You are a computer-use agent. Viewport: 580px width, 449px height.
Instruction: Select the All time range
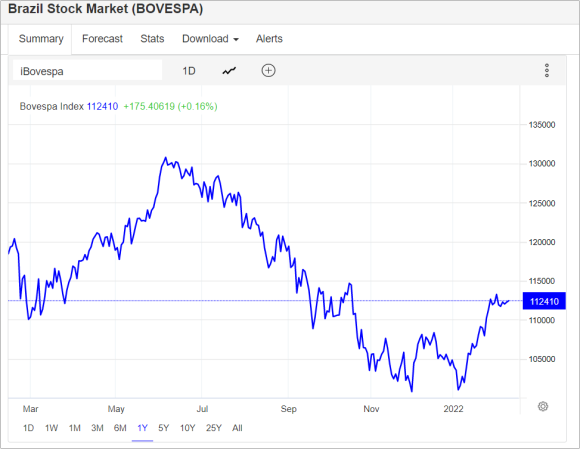tap(237, 428)
